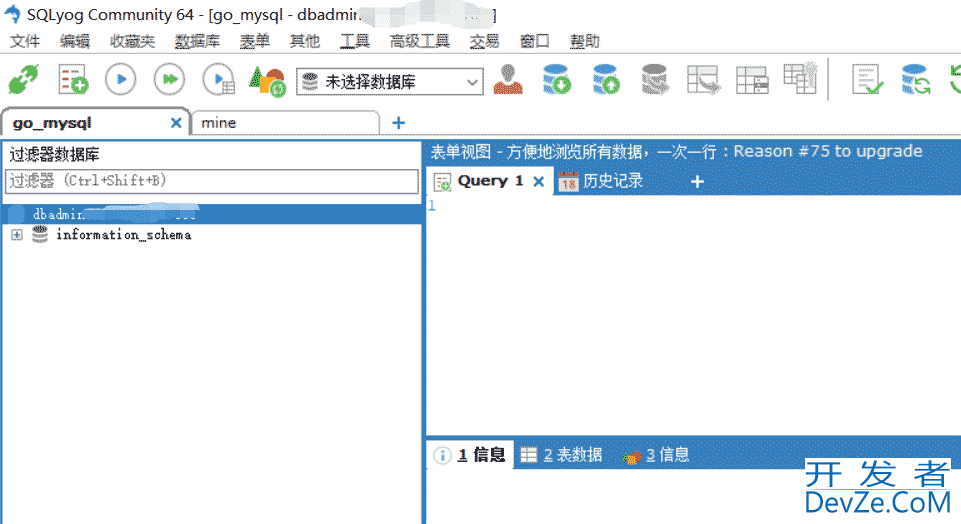Open the query builder grid icon

[x=752, y=80]
